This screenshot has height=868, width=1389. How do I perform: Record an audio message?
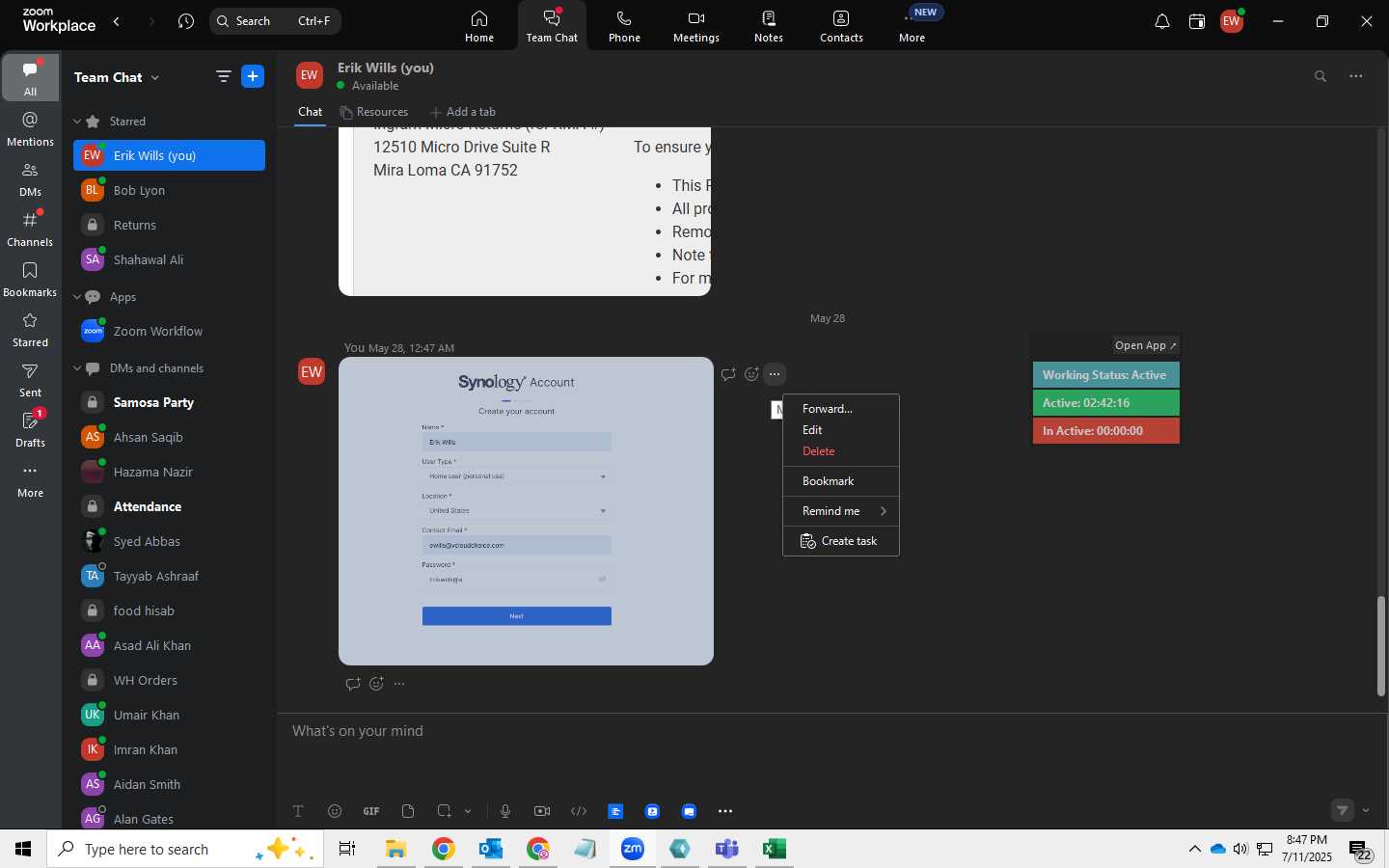505,811
